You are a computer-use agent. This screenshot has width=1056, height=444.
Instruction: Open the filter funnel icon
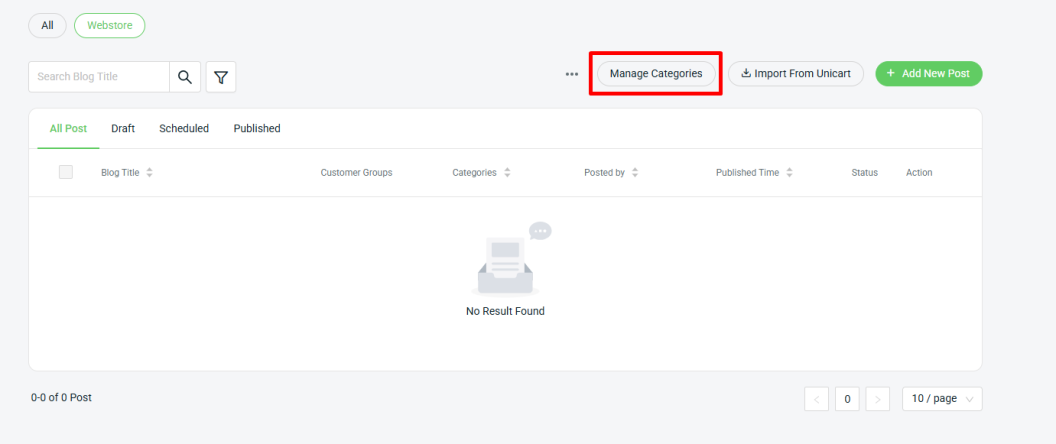pyautogui.click(x=221, y=77)
